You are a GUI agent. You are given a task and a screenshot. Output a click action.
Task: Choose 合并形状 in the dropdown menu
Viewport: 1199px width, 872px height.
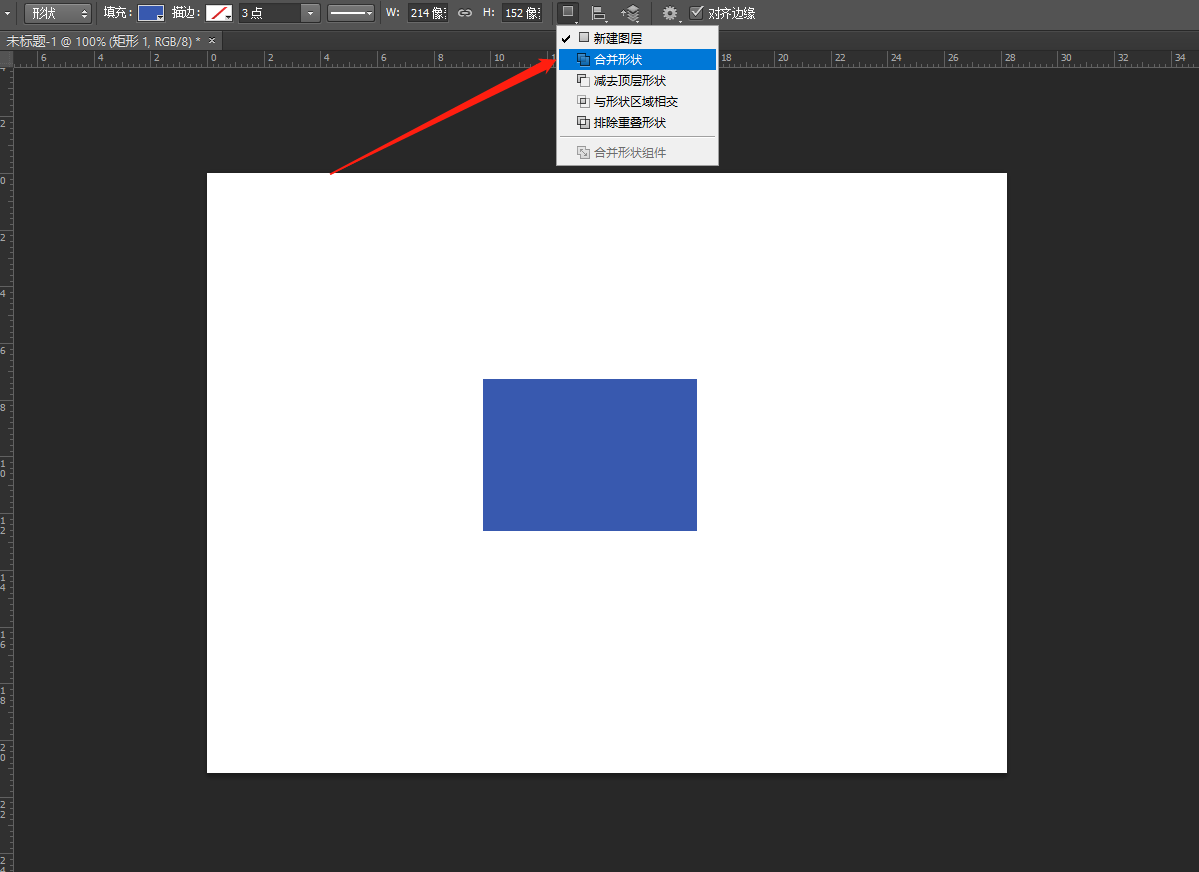(618, 60)
